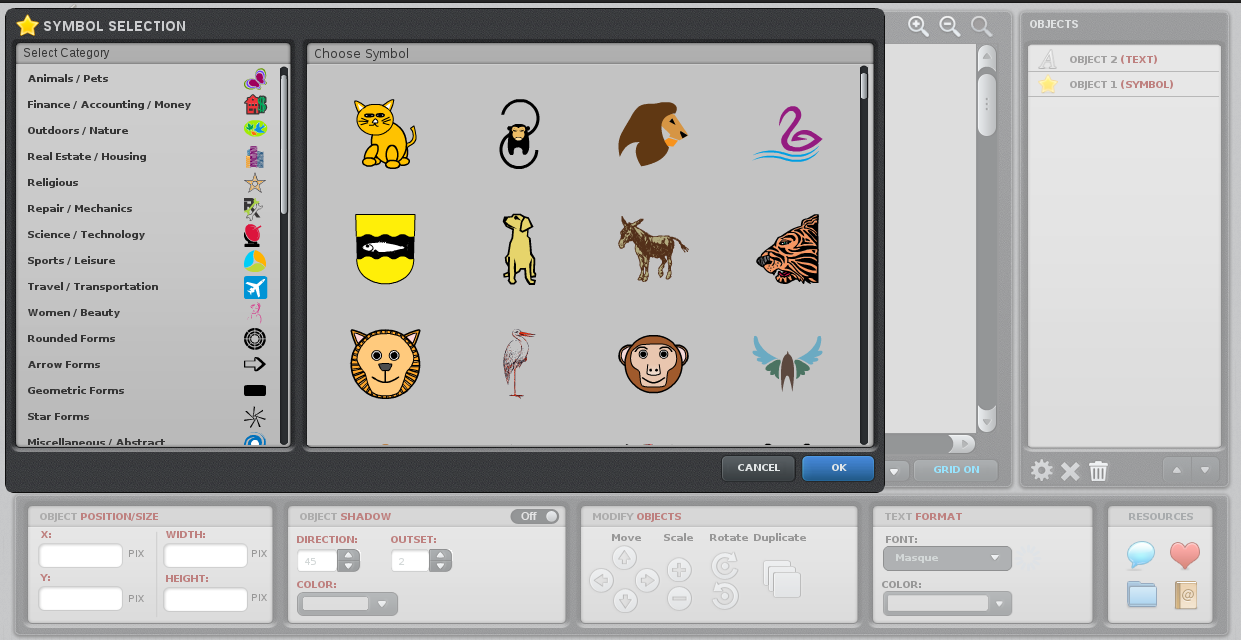
Task: Toggle the GRID ON button
Action: pyautogui.click(x=956, y=469)
